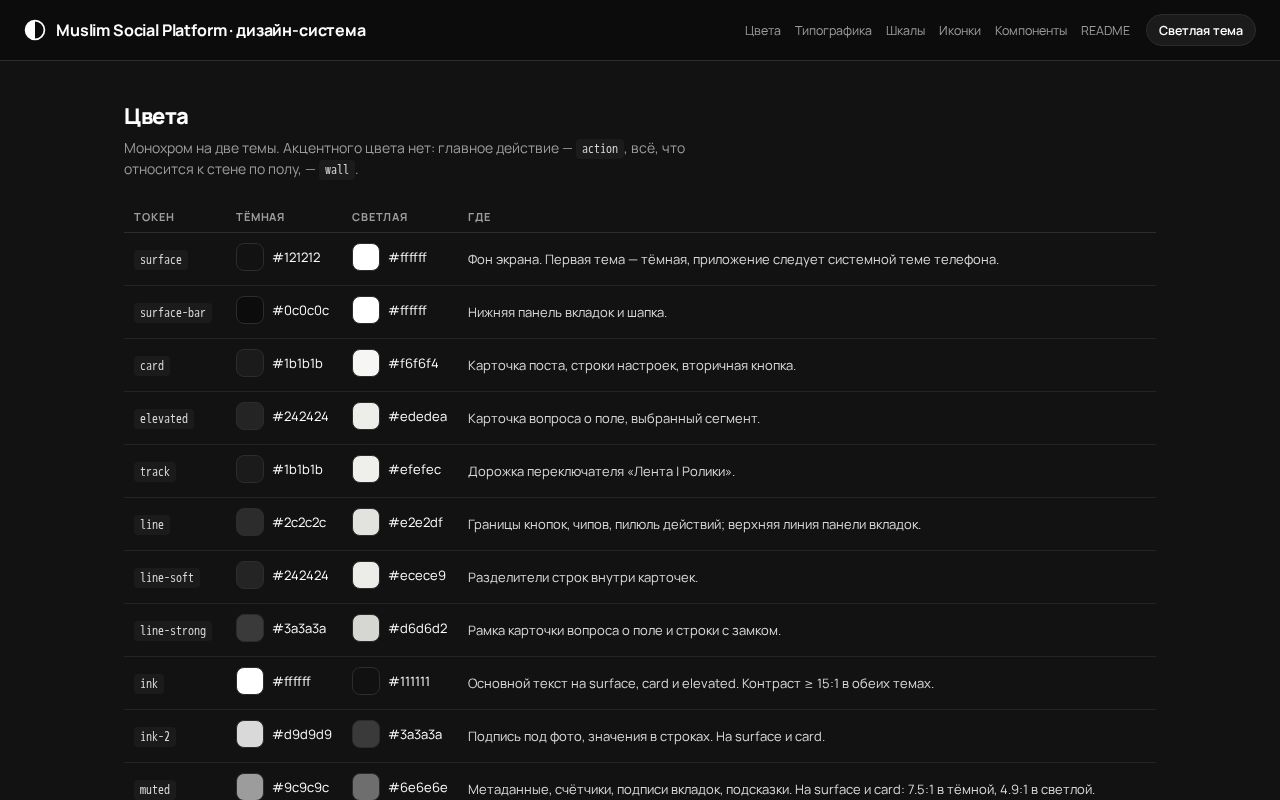Click the «surface-bar» token name

click(x=173, y=313)
